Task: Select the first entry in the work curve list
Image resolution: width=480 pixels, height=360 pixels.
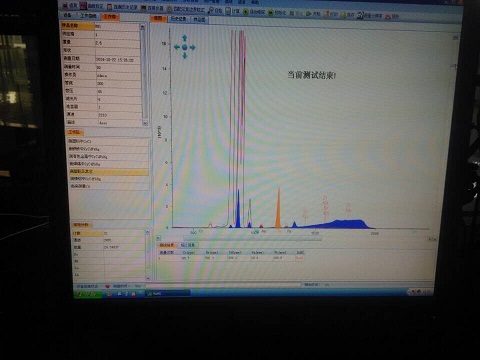Action: 108,141
